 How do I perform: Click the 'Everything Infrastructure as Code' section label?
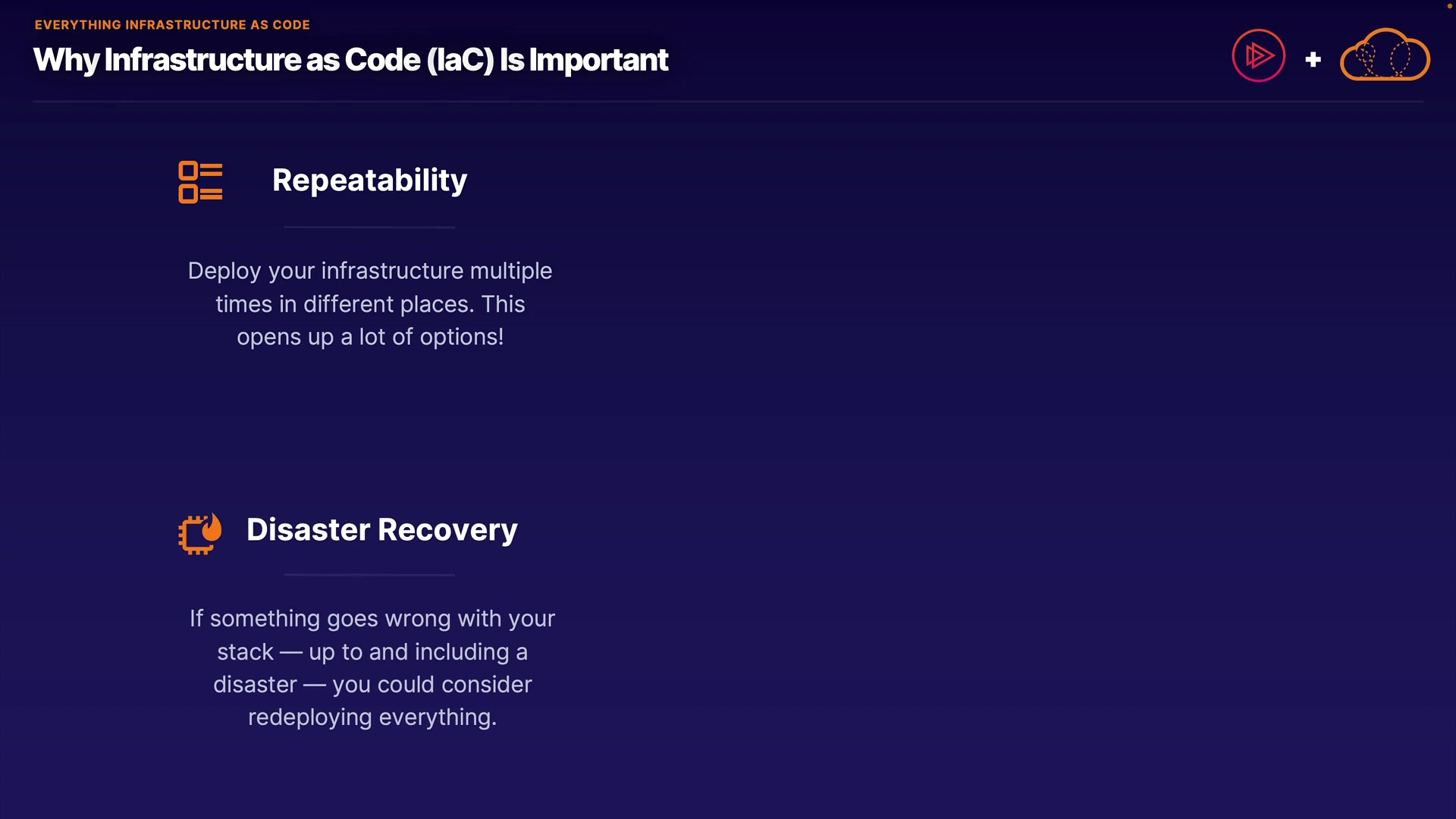click(172, 25)
